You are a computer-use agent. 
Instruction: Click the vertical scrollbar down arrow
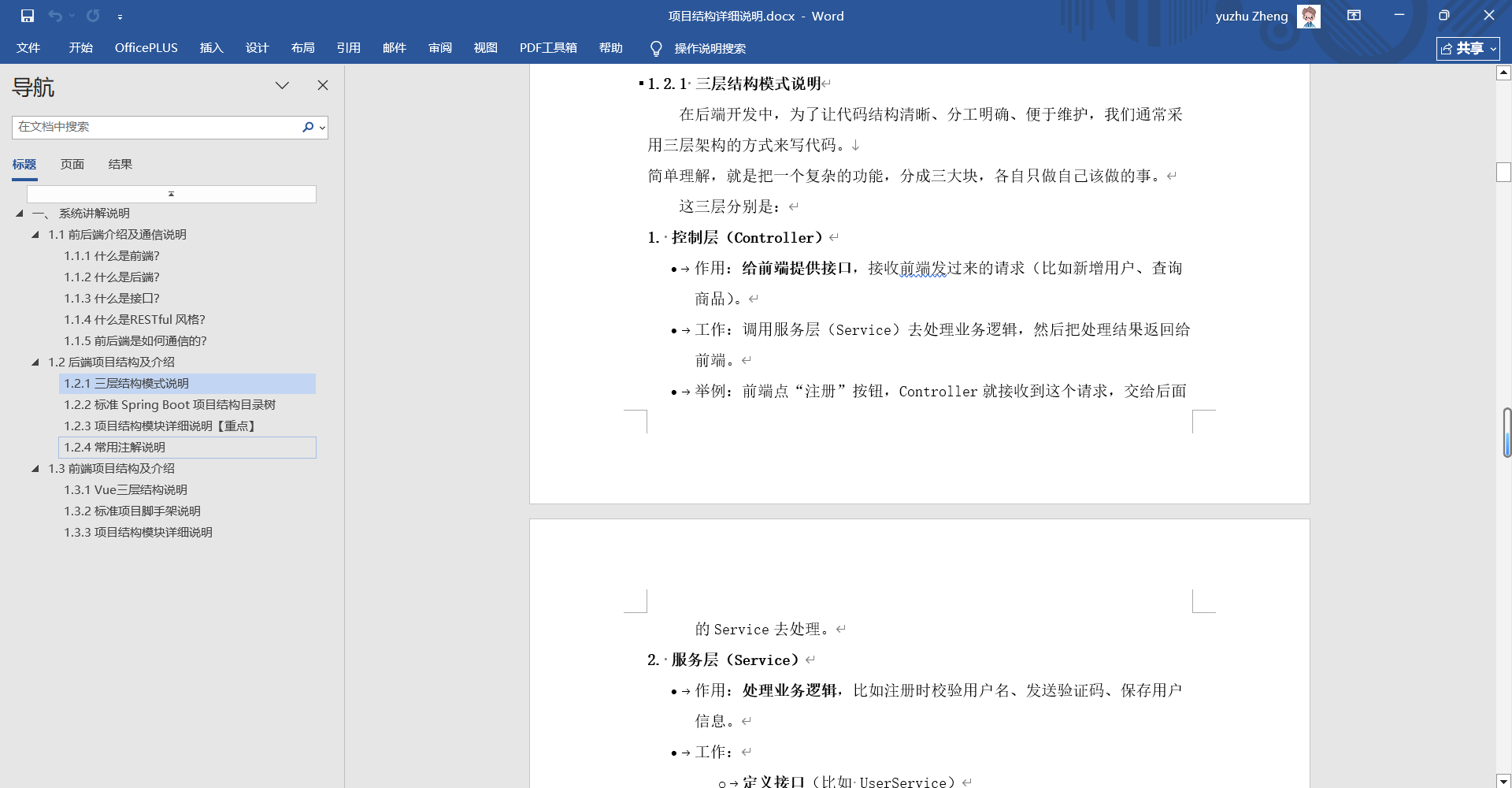(x=1503, y=781)
